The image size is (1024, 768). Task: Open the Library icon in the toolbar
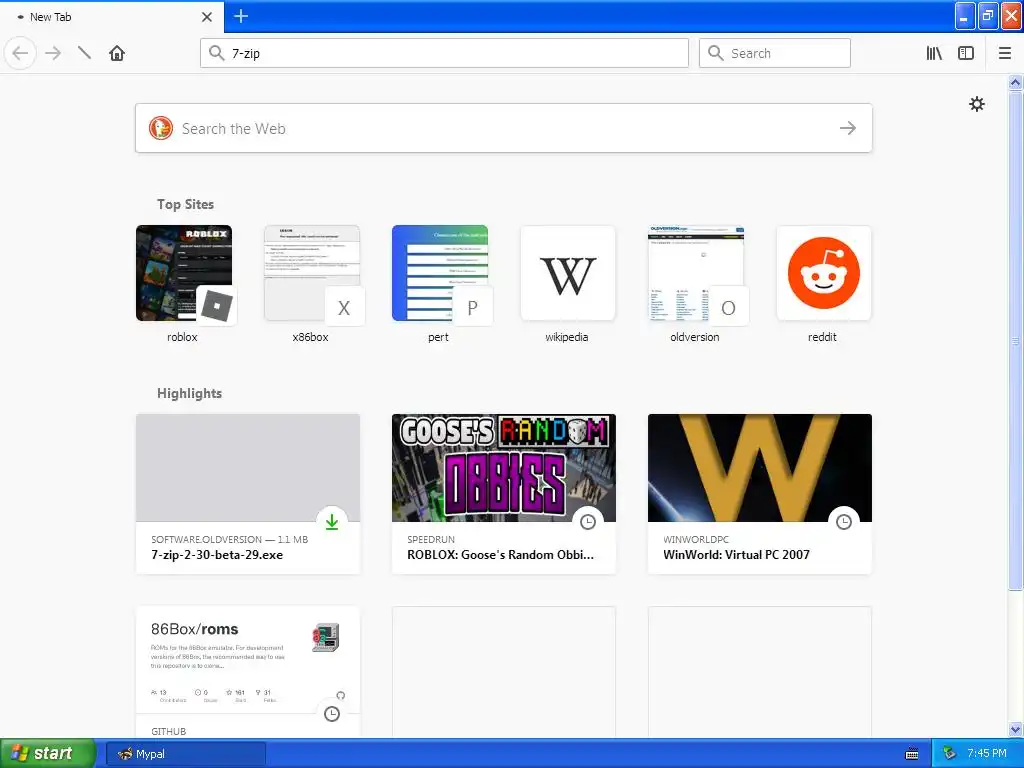934,53
